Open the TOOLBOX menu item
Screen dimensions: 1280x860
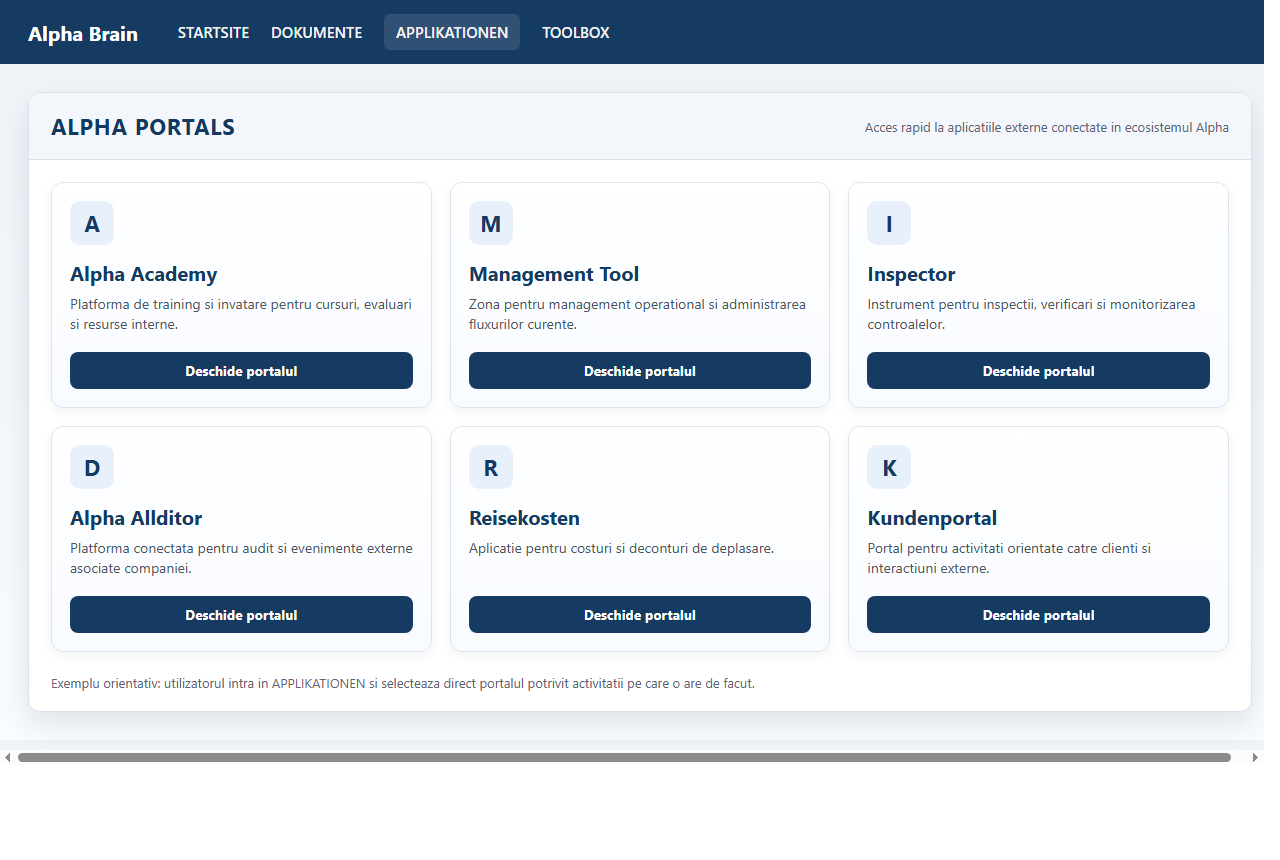coord(576,32)
